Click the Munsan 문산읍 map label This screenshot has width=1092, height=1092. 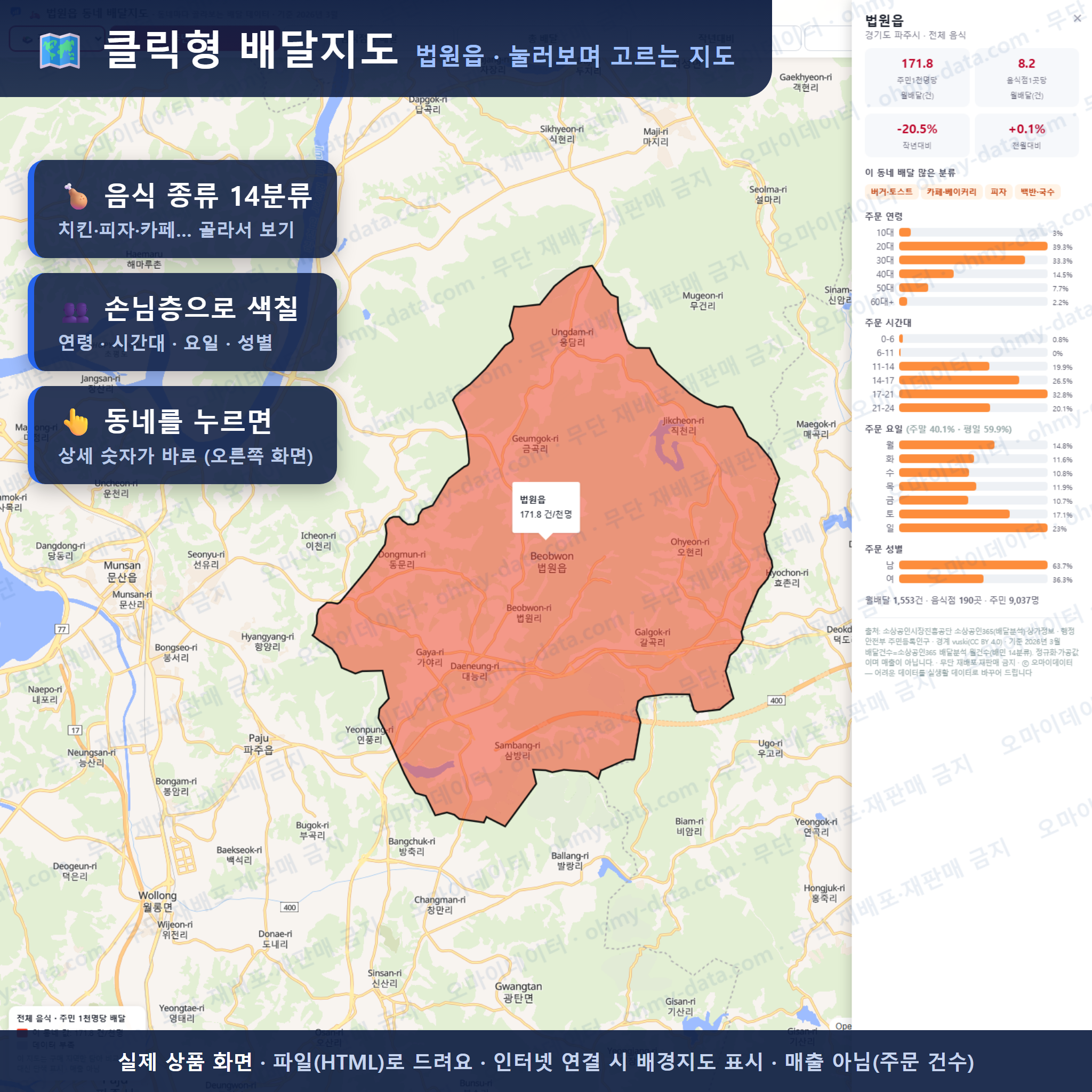(122, 572)
